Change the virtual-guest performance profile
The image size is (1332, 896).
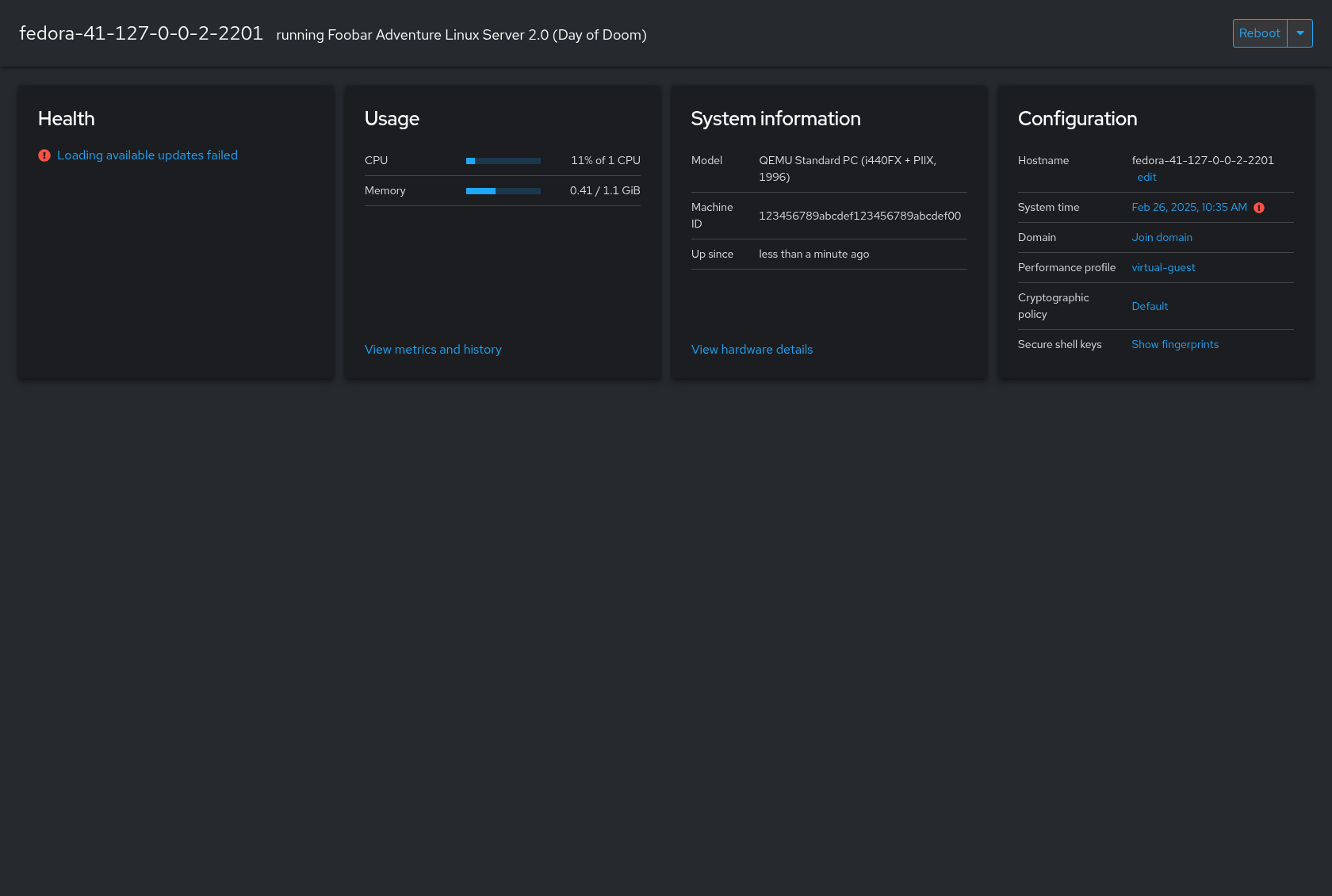pyautogui.click(x=1163, y=267)
